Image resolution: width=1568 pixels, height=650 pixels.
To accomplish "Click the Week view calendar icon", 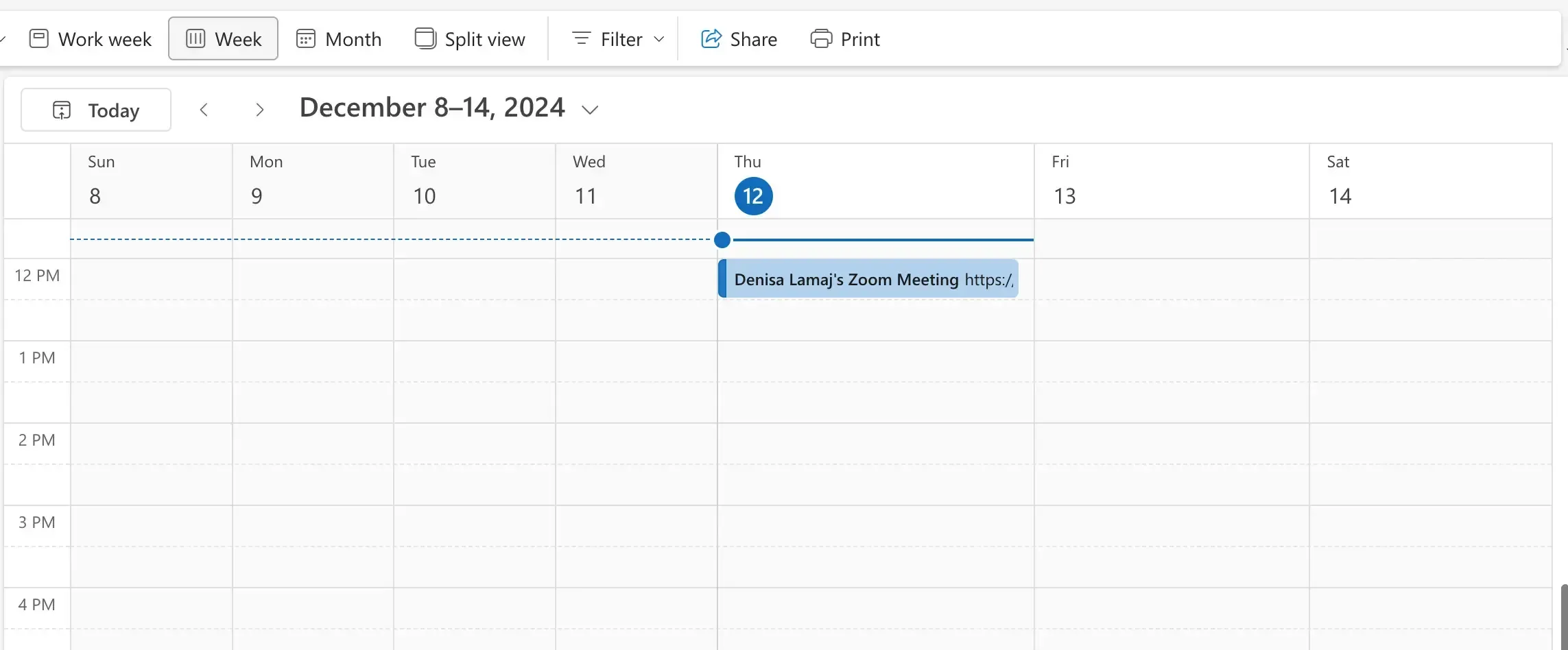I will click(x=194, y=38).
